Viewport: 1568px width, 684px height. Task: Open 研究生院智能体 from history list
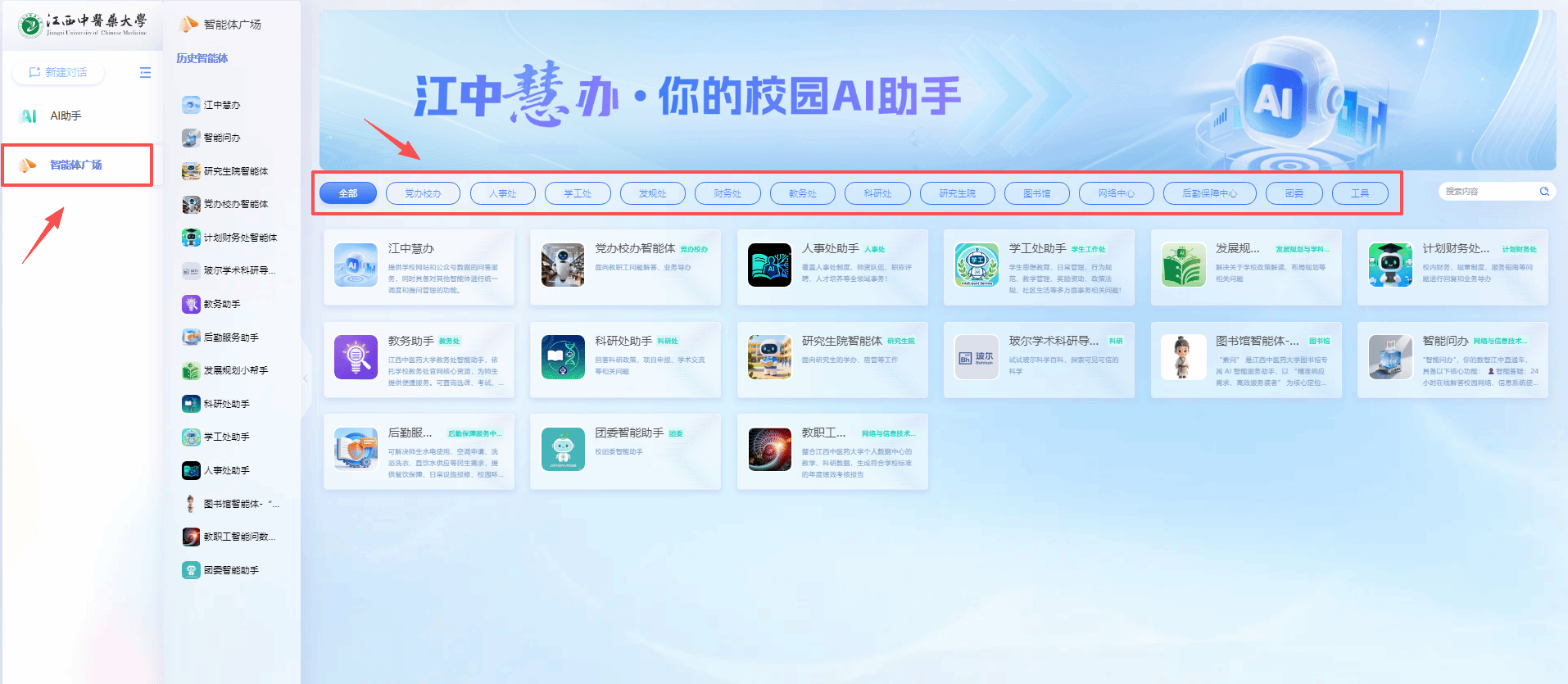pos(231,171)
